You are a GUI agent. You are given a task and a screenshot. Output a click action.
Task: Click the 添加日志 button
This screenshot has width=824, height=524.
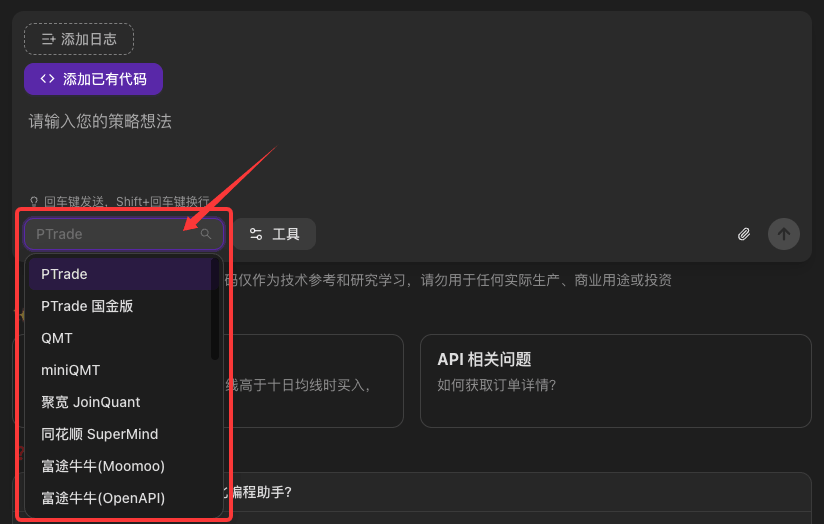79,39
